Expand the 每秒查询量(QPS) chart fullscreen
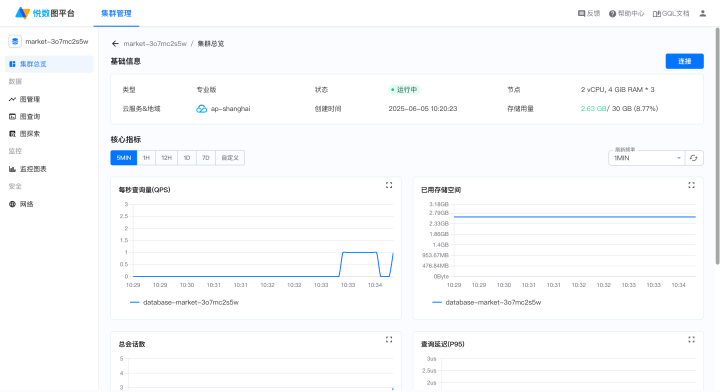 pyautogui.click(x=389, y=185)
